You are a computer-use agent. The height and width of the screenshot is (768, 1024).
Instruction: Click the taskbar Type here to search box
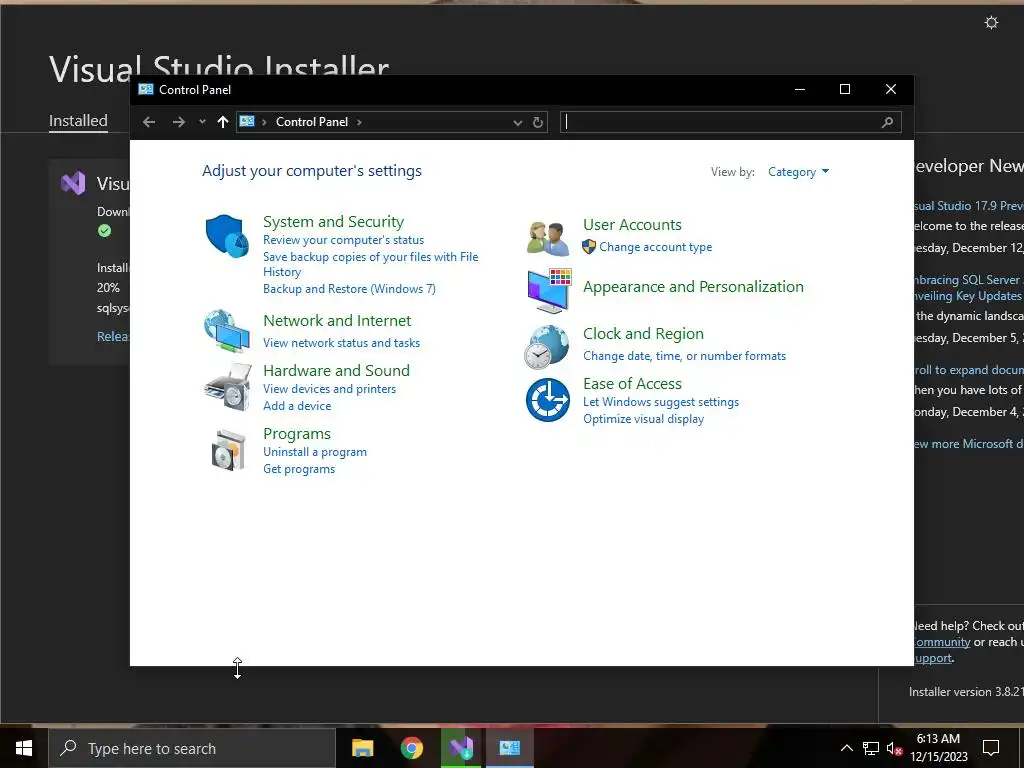coord(192,748)
